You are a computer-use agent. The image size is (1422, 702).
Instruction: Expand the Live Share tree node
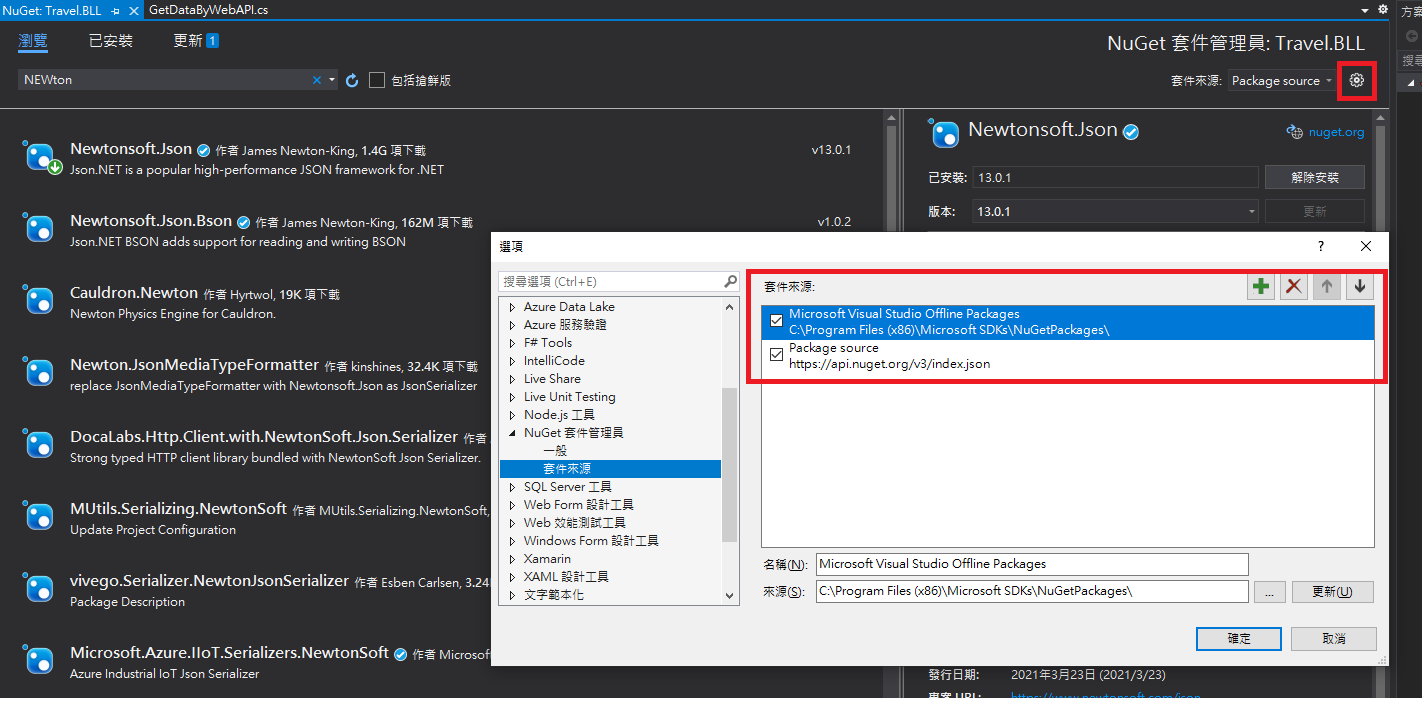tap(513, 379)
